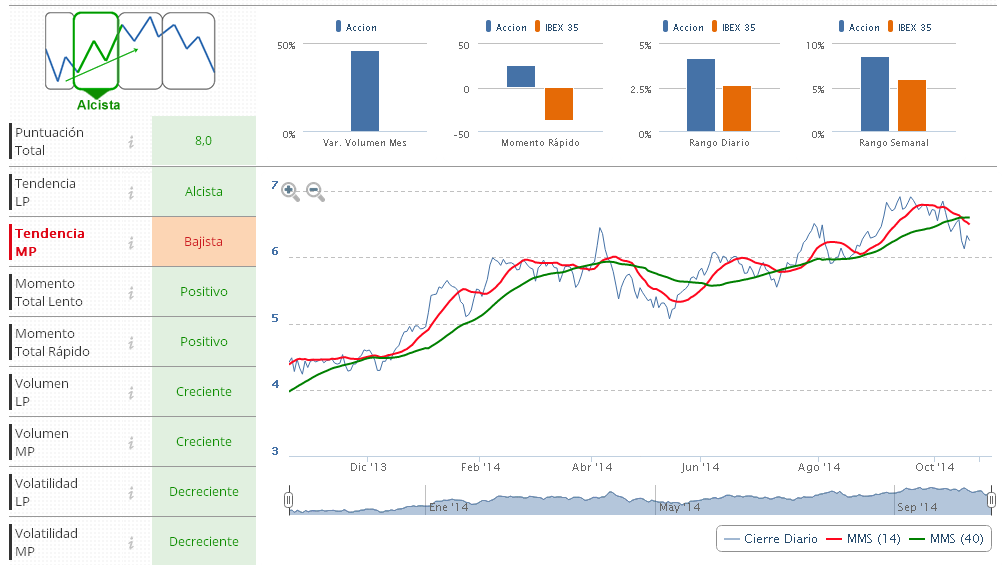
Task: Show info for Volumen MP row
Action: coord(131,442)
